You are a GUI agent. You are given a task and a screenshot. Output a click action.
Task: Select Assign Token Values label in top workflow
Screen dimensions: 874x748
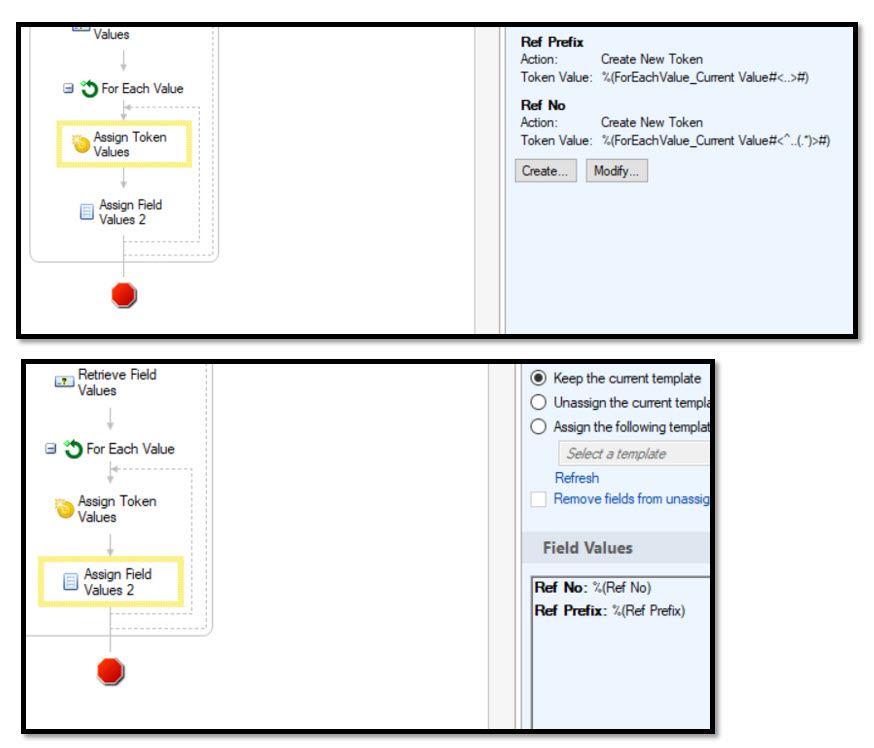click(130, 144)
